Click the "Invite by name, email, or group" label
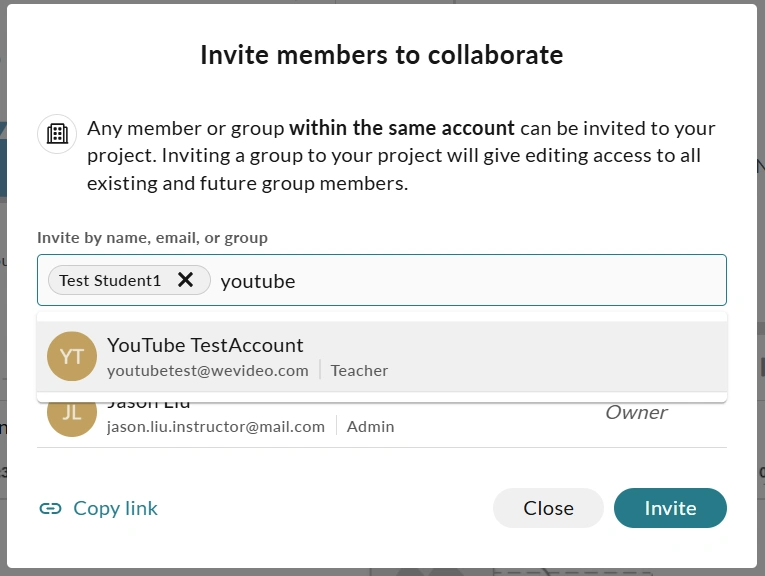The height and width of the screenshot is (576, 765). pos(152,238)
